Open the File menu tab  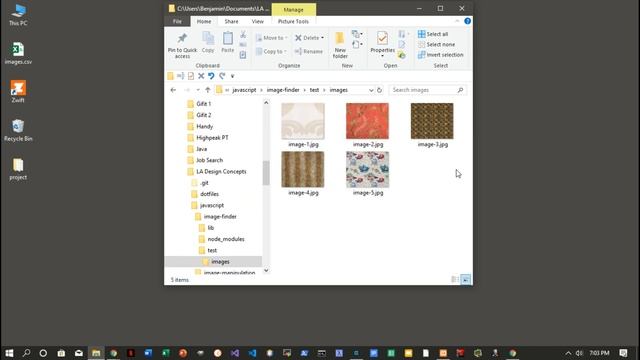point(177,21)
